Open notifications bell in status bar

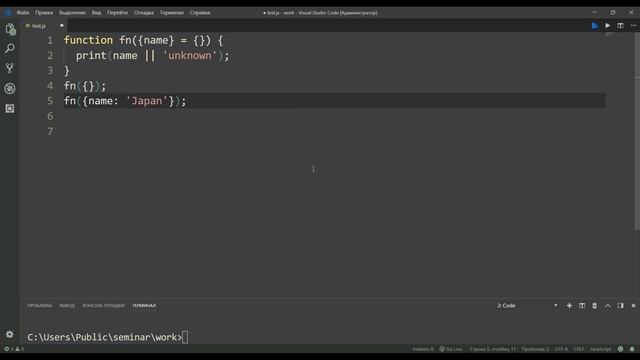point(632,349)
